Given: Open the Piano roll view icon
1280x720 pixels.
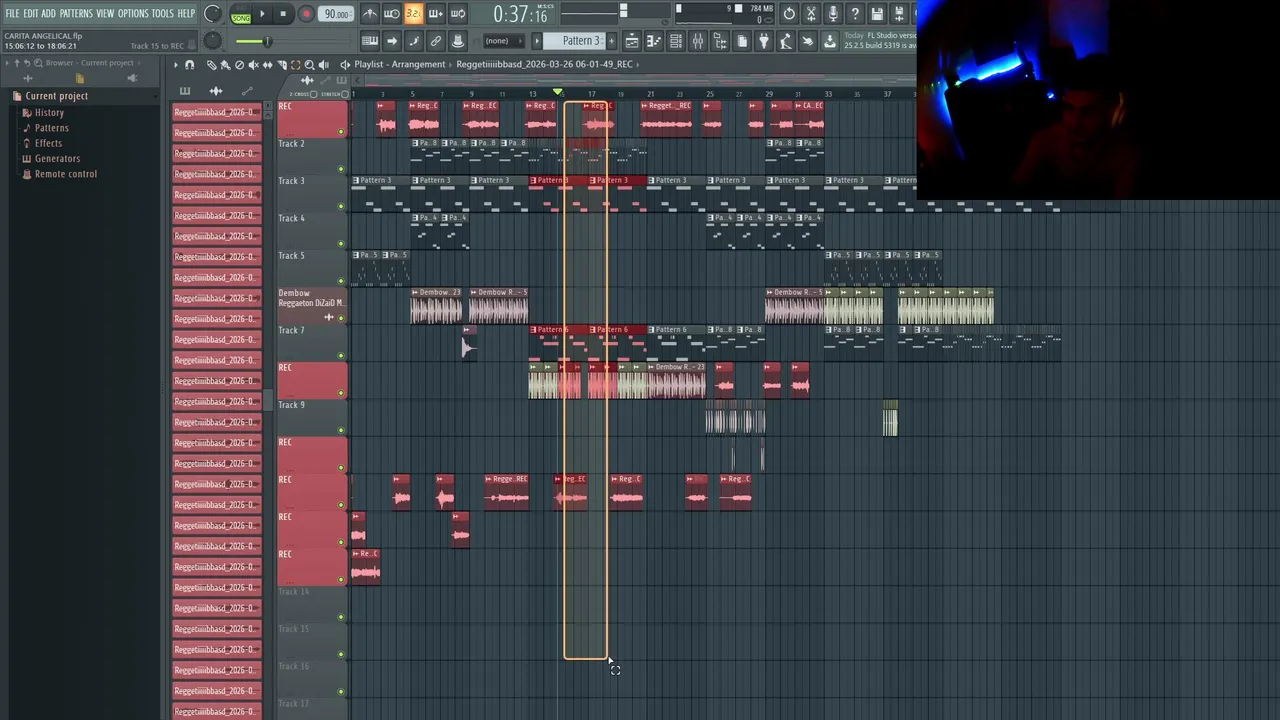Looking at the screenshot, I should pyautogui.click(x=654, y=41).
